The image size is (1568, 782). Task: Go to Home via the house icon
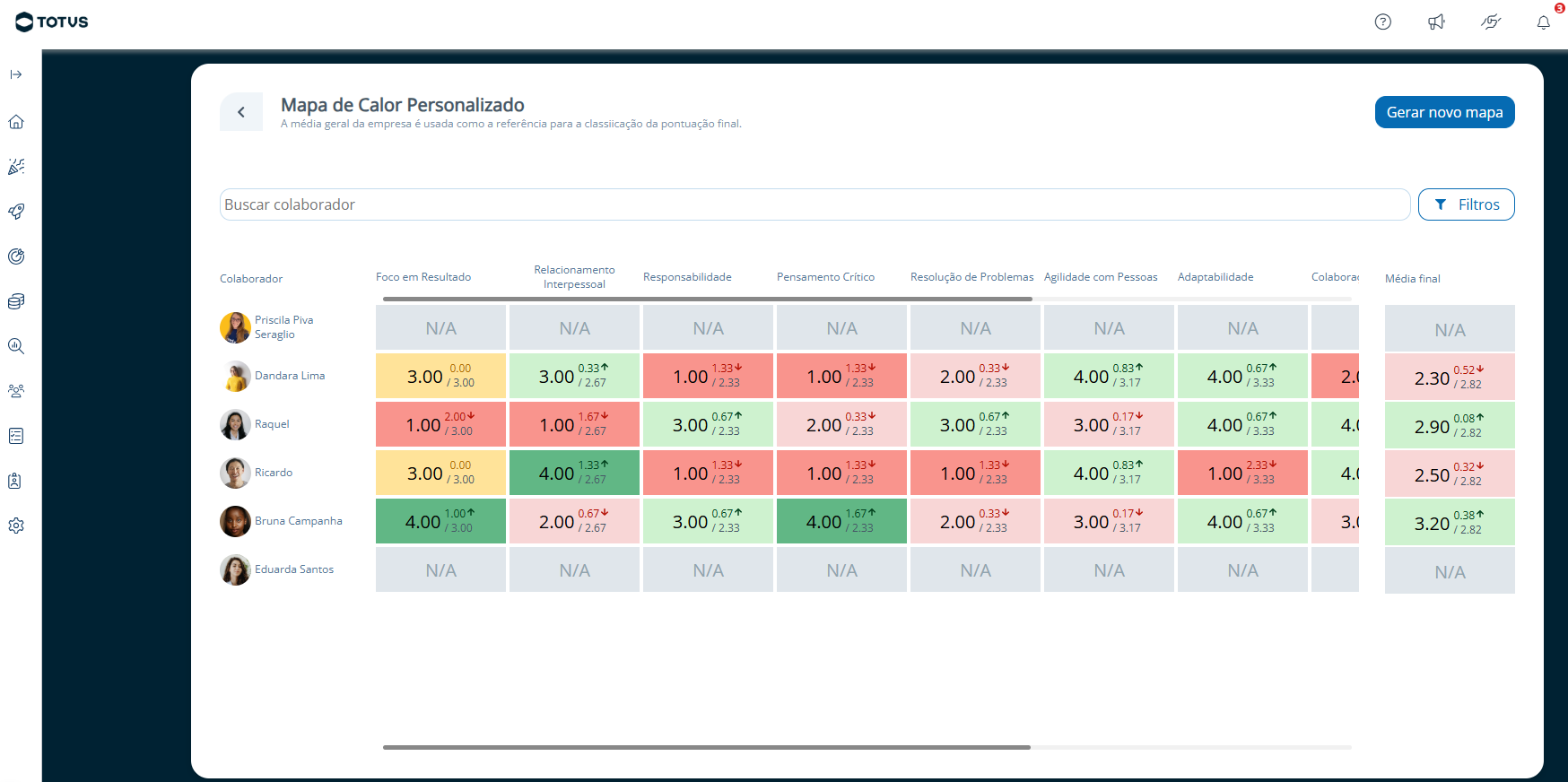click(x=16, y=122)
